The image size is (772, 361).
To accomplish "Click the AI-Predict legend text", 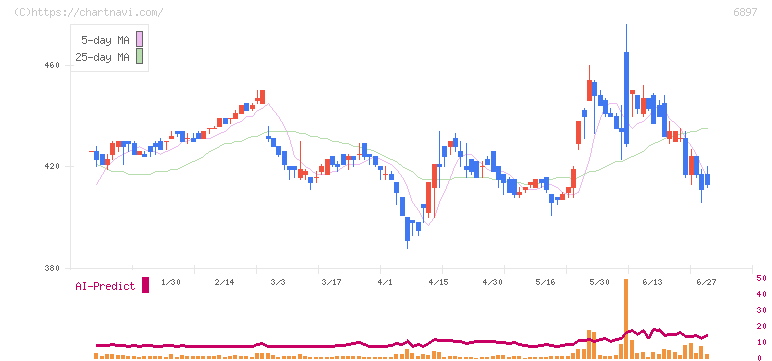I will (105, 286).
